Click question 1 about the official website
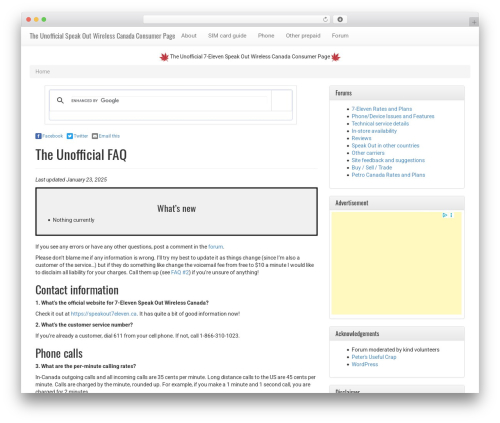Screen dimensions: 500x423 (122, 303)
